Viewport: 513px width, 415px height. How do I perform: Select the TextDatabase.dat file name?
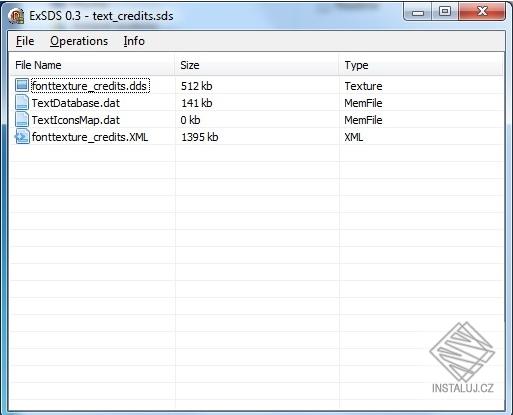[x=76, y=103]
